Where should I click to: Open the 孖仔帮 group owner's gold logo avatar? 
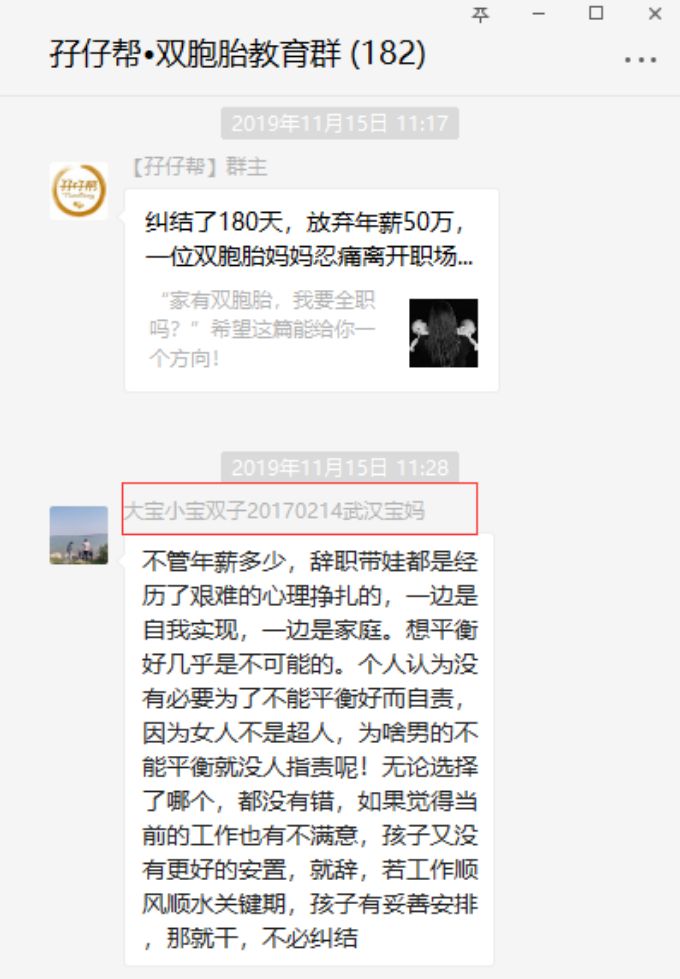79,190
